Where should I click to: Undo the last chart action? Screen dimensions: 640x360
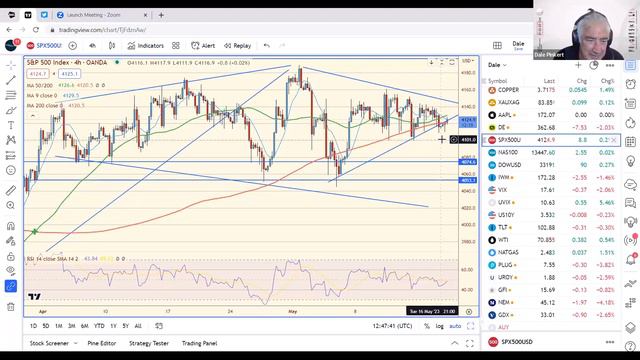[267, 46]
